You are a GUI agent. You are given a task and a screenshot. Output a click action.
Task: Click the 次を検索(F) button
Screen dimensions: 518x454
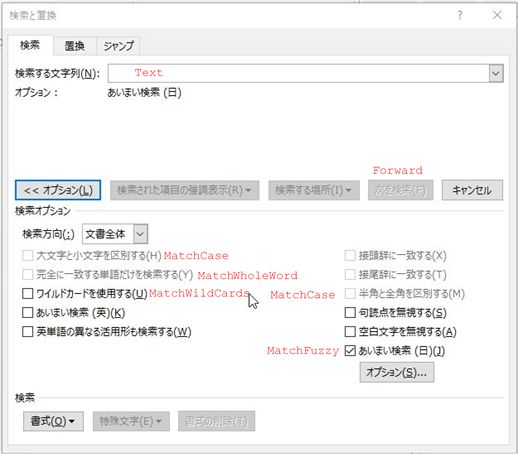coord(401,190)
